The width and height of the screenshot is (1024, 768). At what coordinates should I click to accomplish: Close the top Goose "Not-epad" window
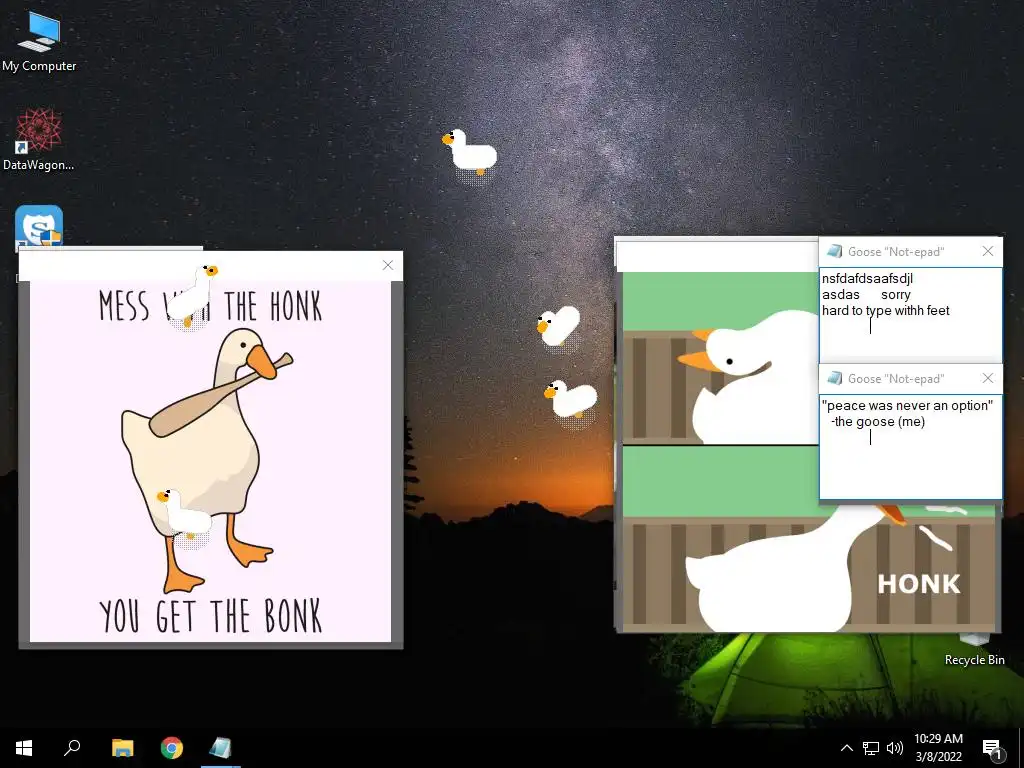point(987,251)
